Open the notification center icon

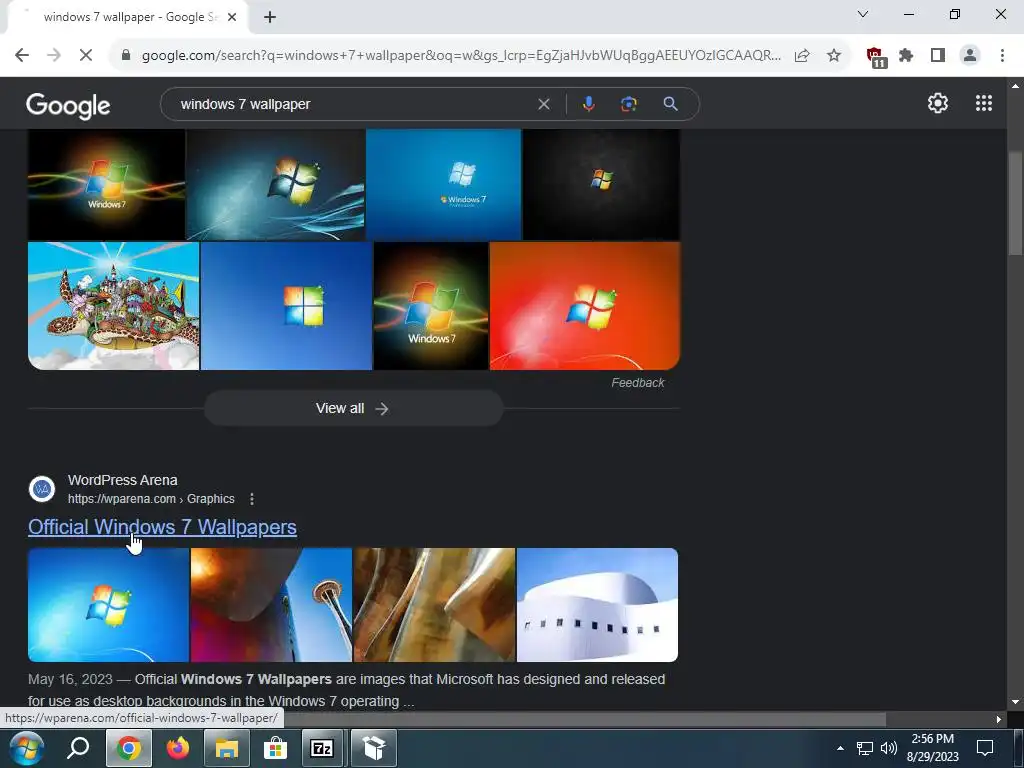coord(985,748)
